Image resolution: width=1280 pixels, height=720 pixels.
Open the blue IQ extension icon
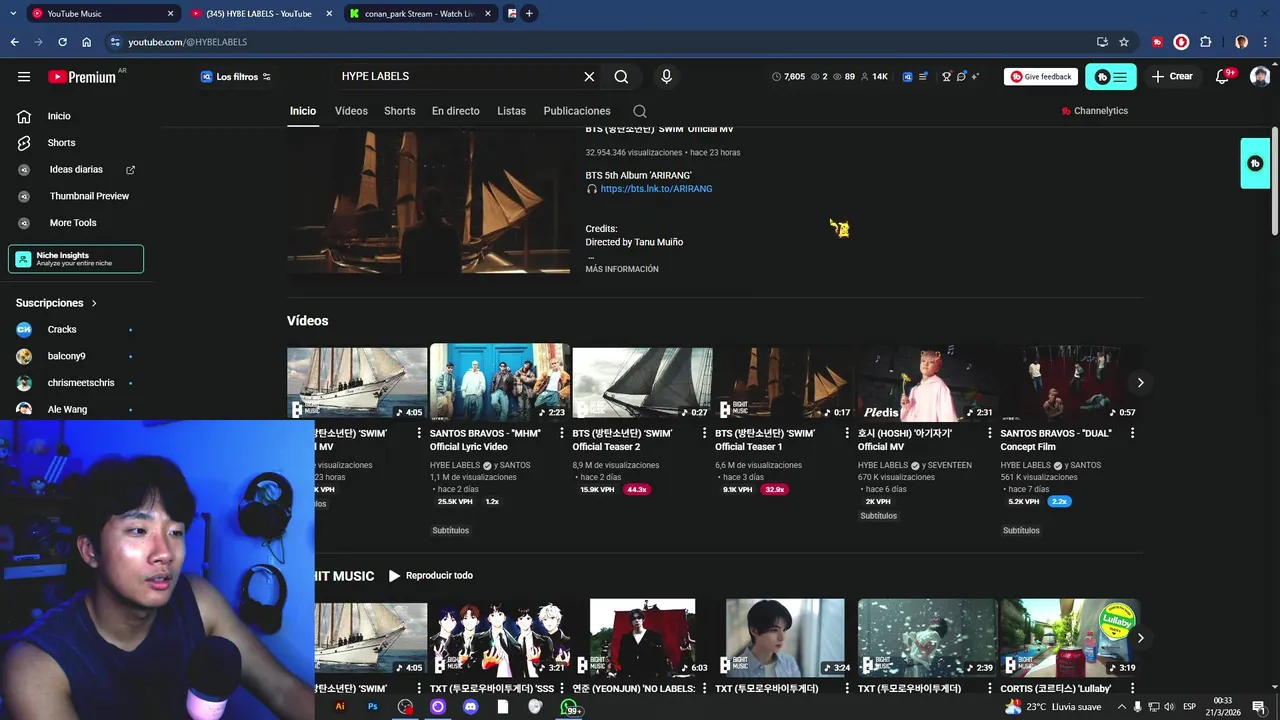(907, 77)
